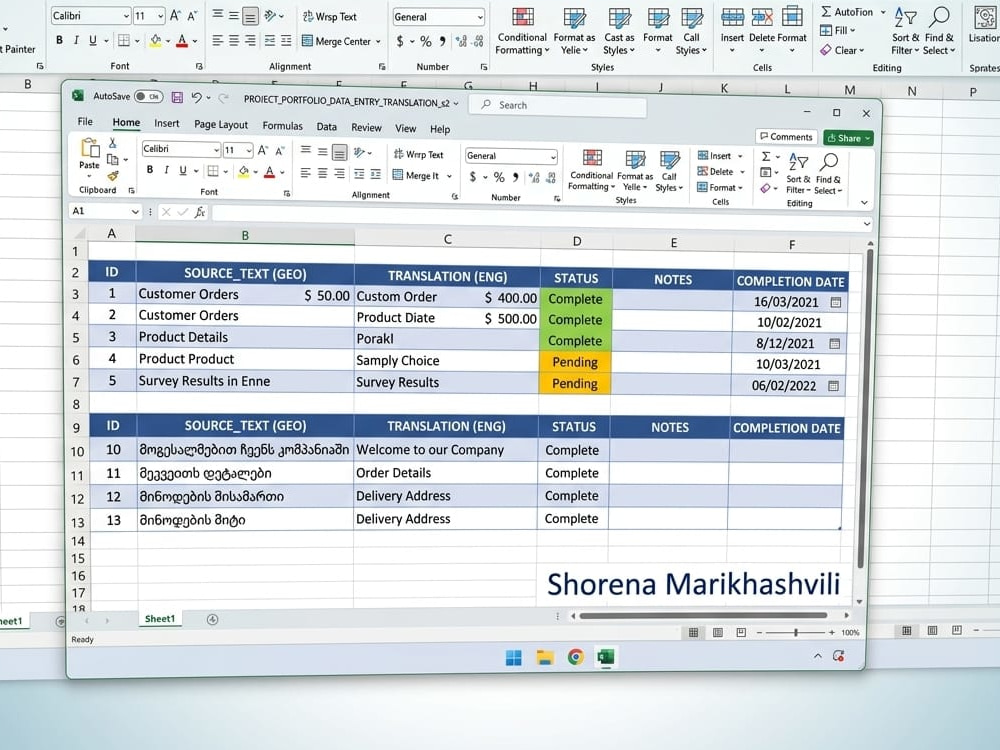Viewport: 1000px width, 750px height.
Task: Click the Cut scissors icon
Action: [113, 142]
